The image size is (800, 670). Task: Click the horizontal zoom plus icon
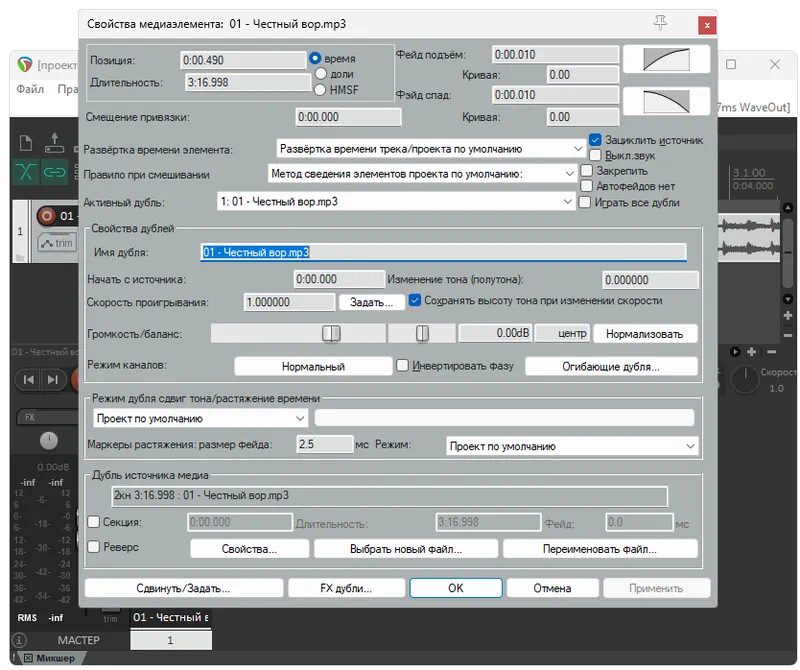(752, 352)
